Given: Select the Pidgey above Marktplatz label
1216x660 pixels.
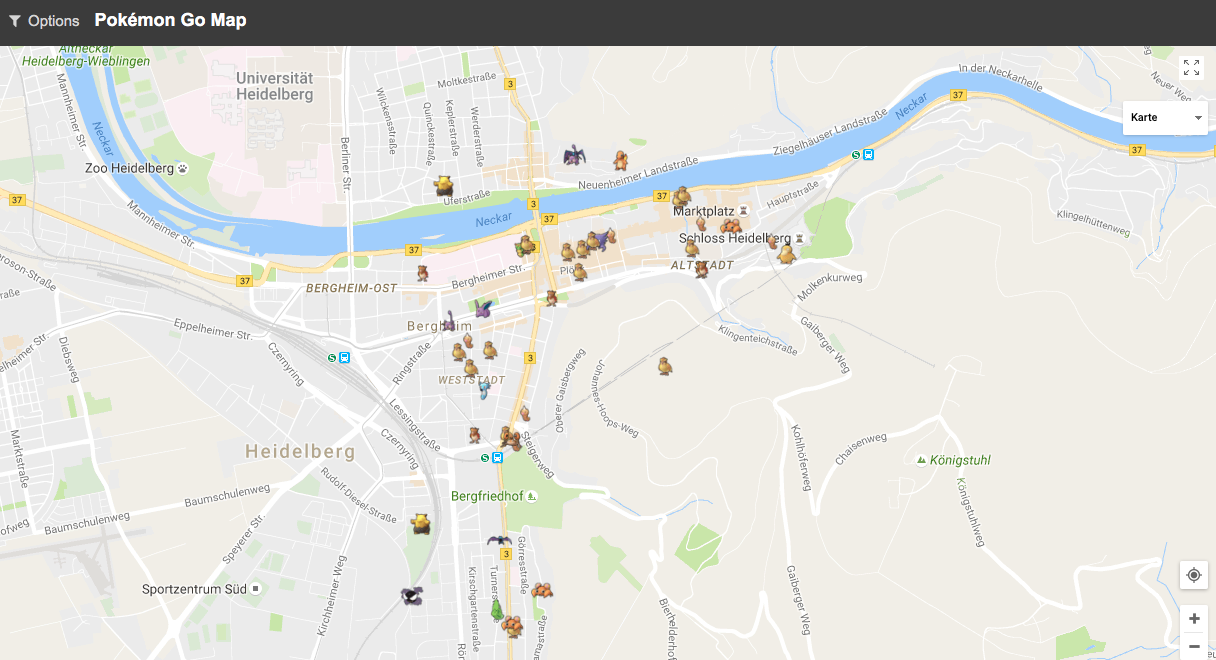Looking at the screenshot, I should (x=682, y=197).
